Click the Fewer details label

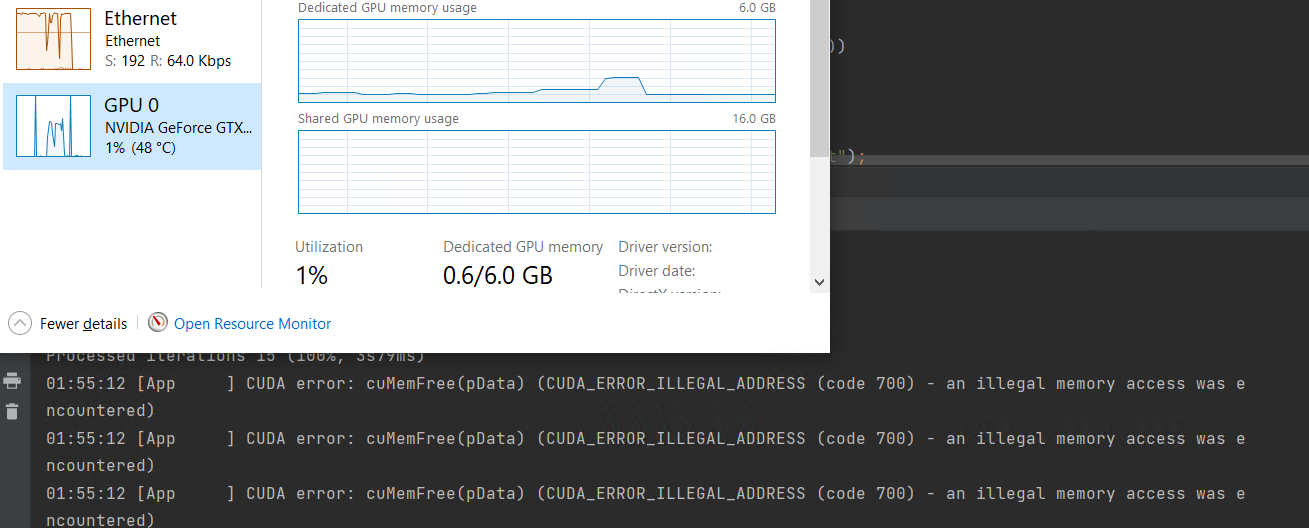point(83,324)
